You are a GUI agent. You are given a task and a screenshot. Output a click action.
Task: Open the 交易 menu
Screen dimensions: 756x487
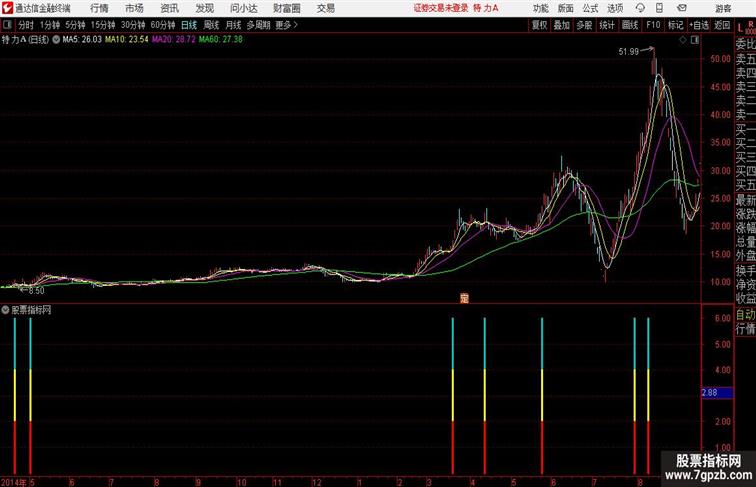point(325,8)
